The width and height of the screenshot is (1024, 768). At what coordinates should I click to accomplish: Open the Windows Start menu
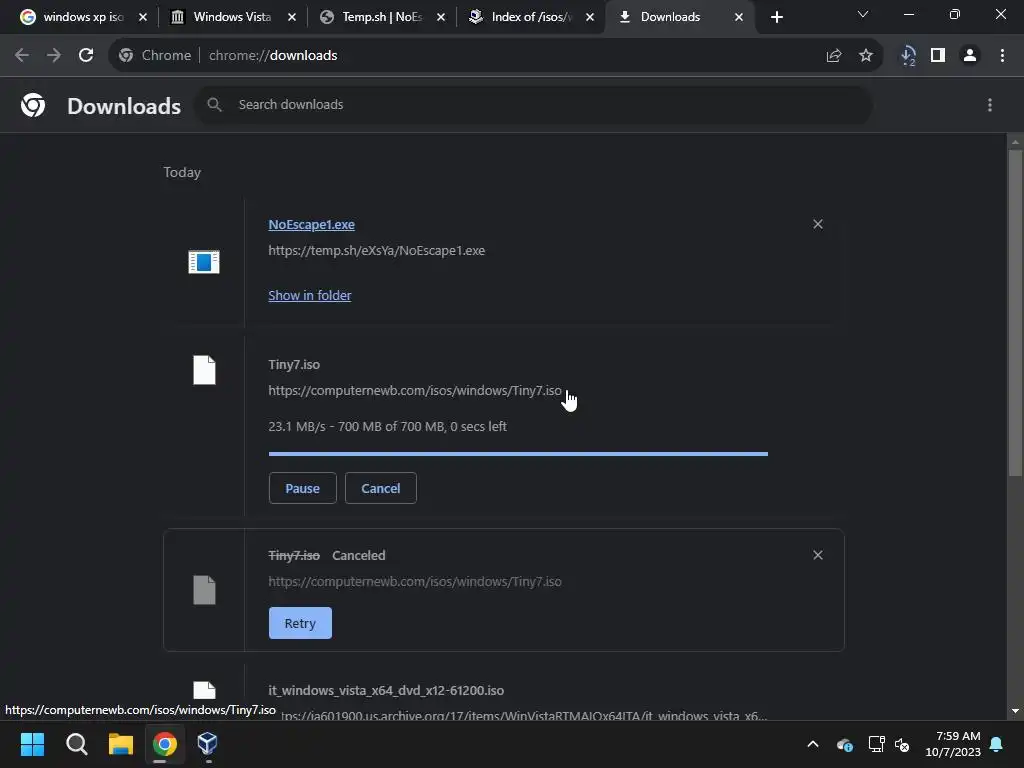tap(33, 744)
